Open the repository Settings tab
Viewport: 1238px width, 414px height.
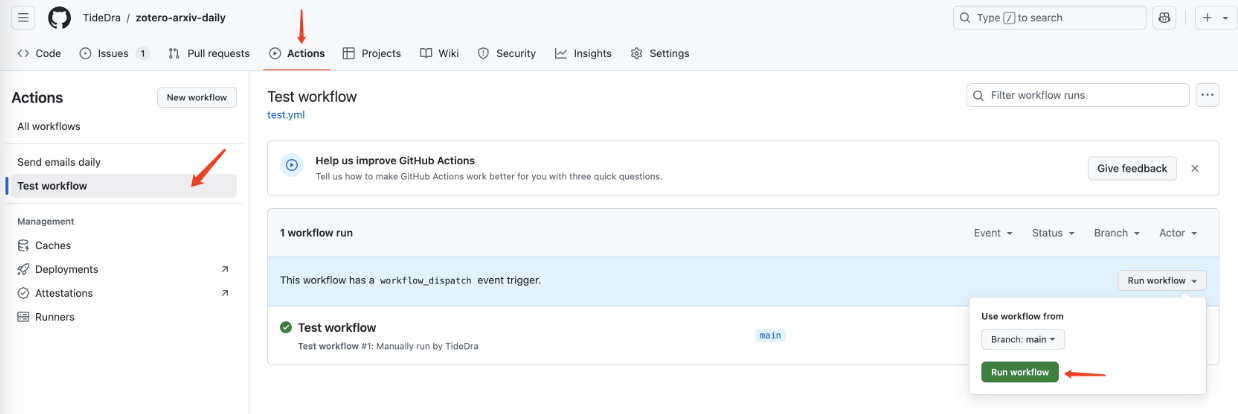pyautogui.click(x=660, y=53)
